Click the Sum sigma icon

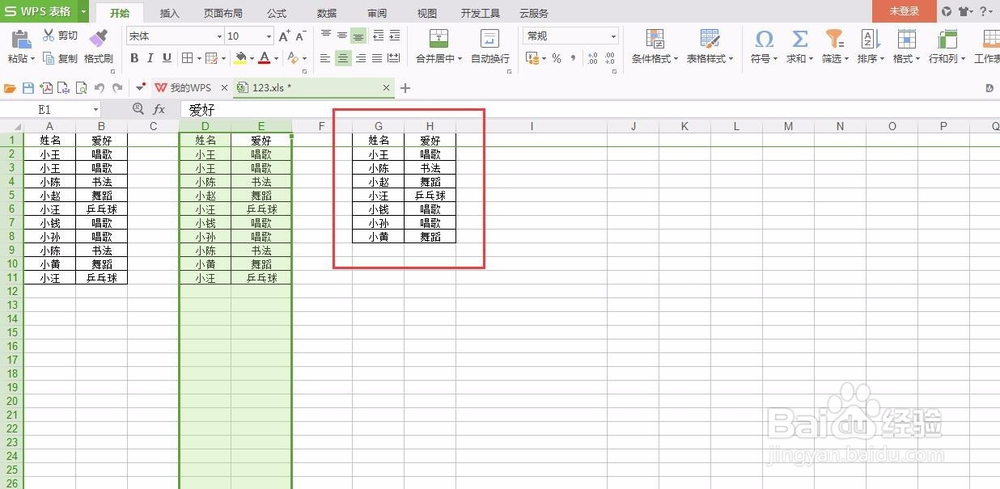click(x=799, y=39)
